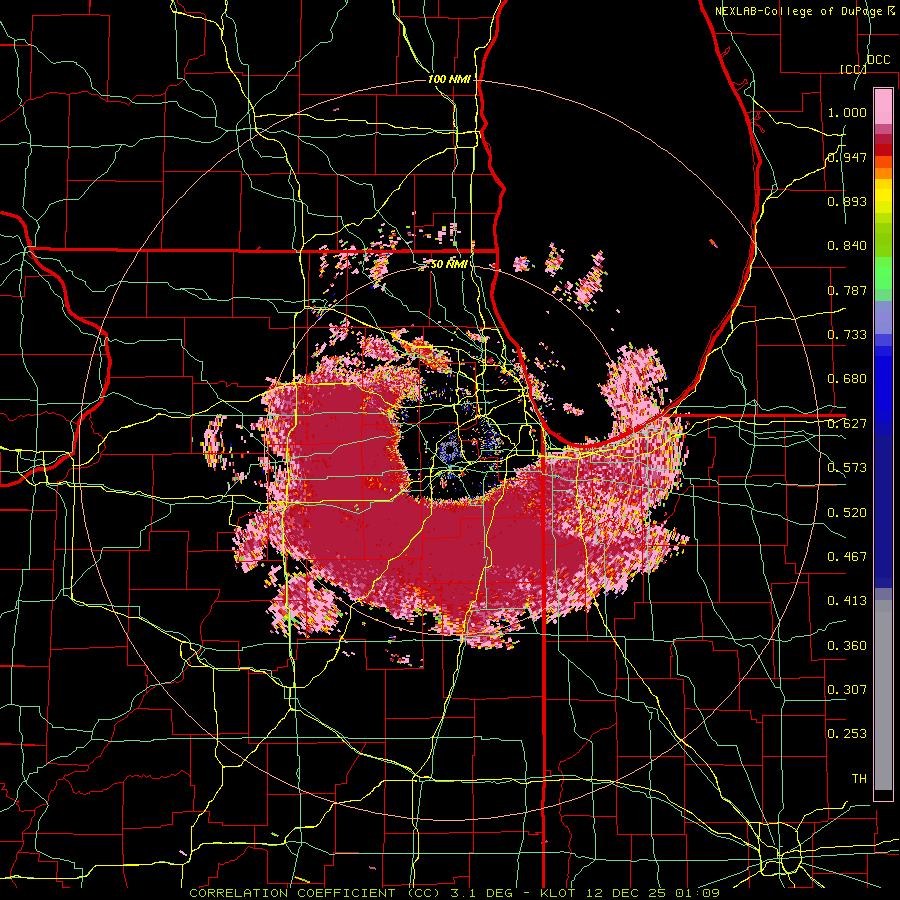Click the DCC label above the legend
The width and height of the screenshot is (900, 900).
coord(878,60)
